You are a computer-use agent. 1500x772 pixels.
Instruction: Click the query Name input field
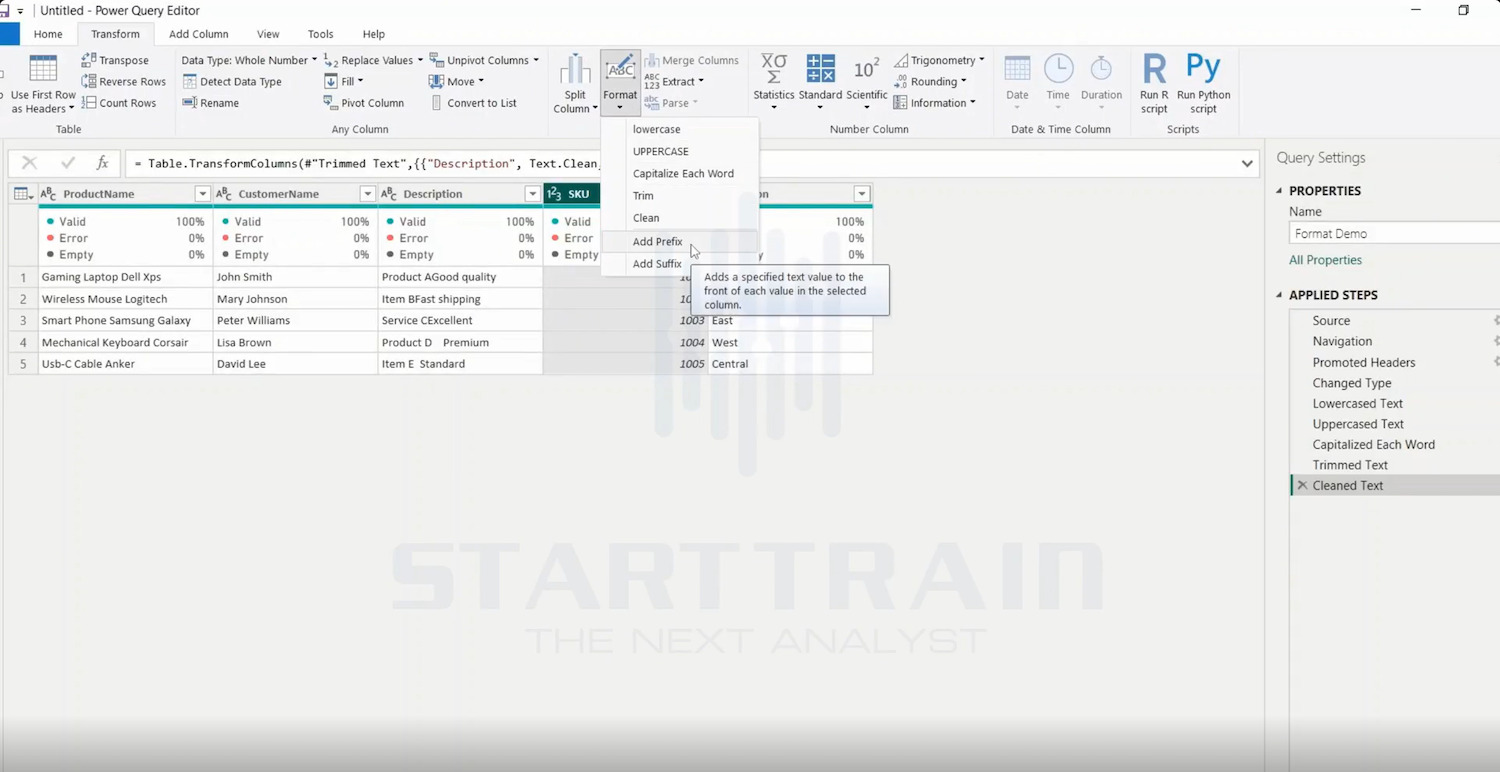(x=1394, y=233)
